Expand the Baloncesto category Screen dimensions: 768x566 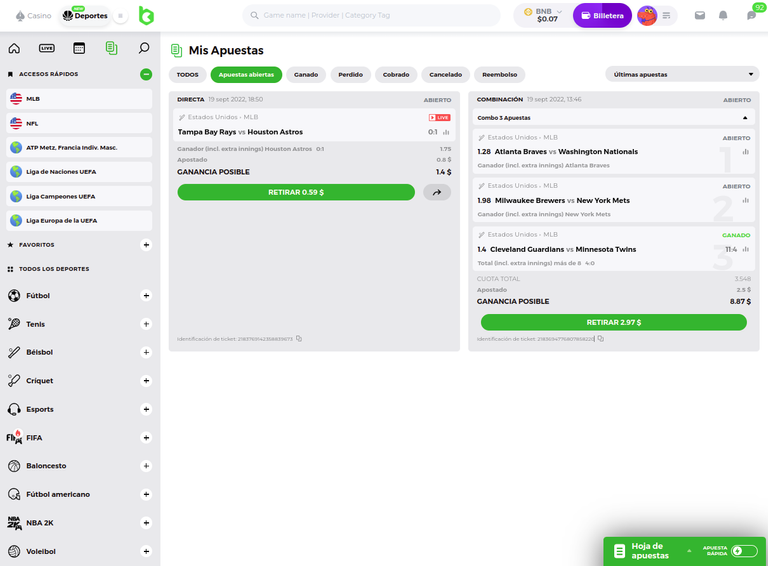pyautogui.click(x=146, y=466)
